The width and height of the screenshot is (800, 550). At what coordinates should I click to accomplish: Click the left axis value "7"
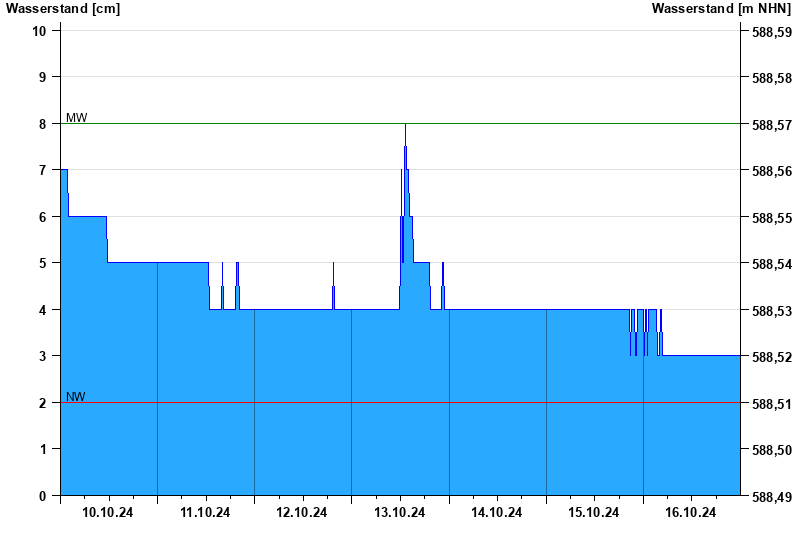(x=42, y=170)
